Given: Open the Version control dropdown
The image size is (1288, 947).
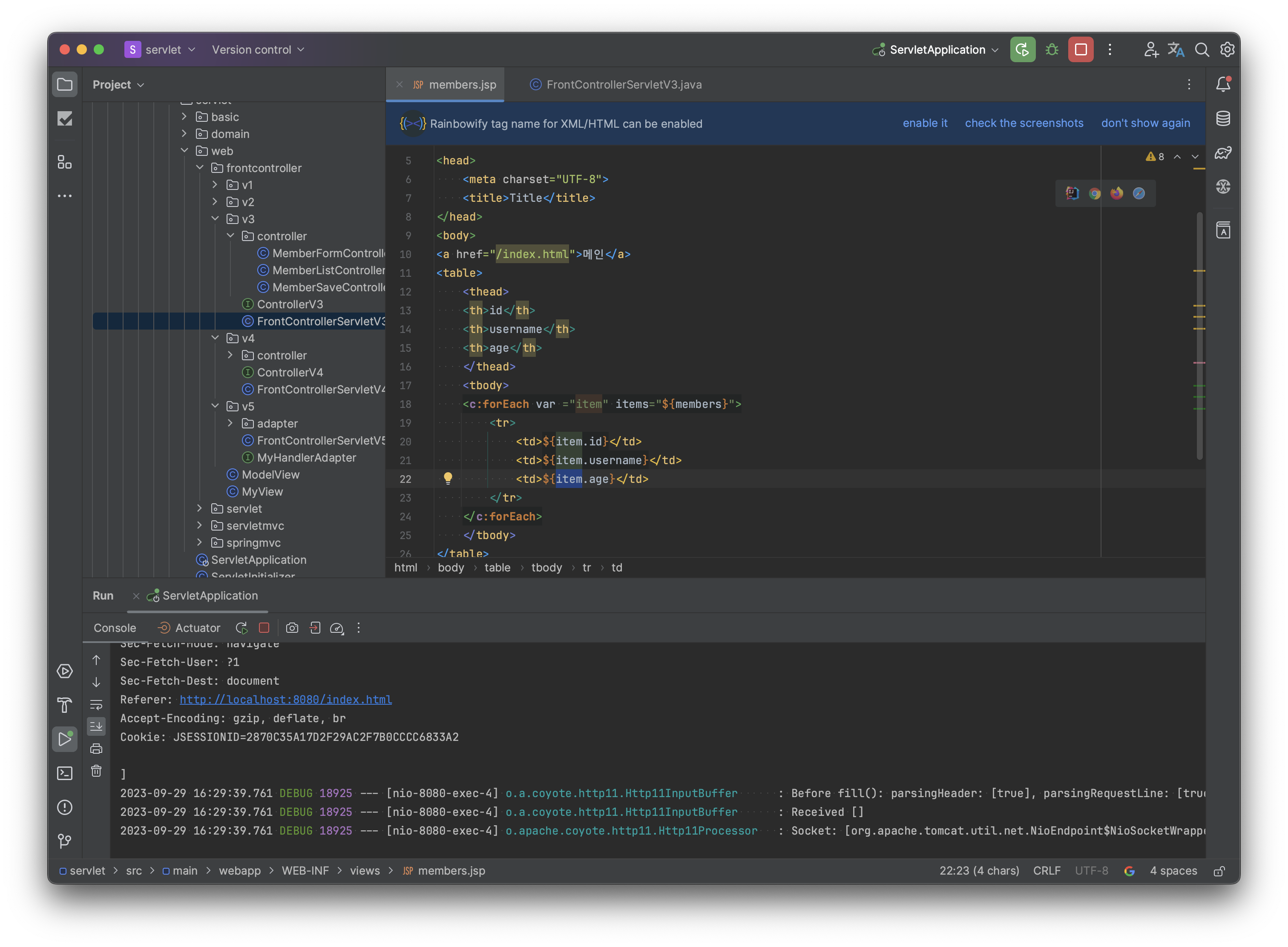Looking at the screenshot, I should click(258, 50).
